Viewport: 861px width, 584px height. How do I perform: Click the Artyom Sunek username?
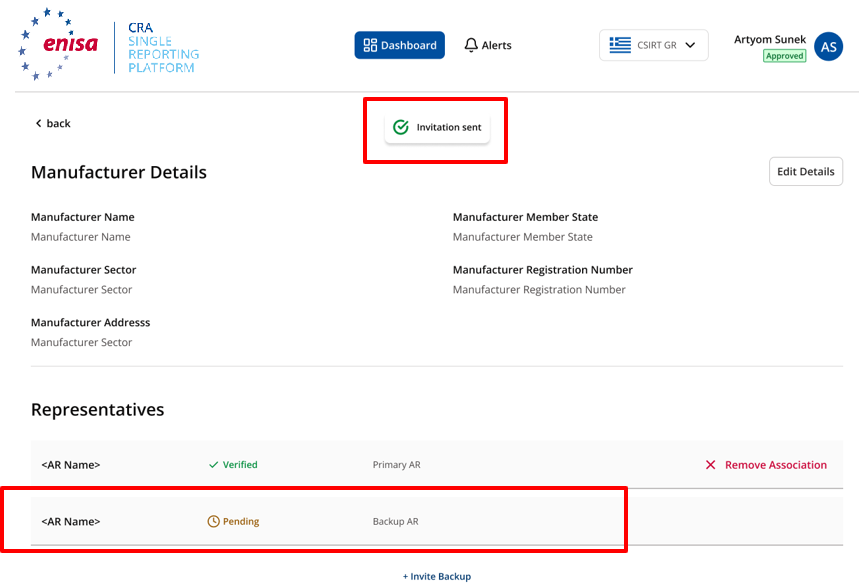click(770, 40)
